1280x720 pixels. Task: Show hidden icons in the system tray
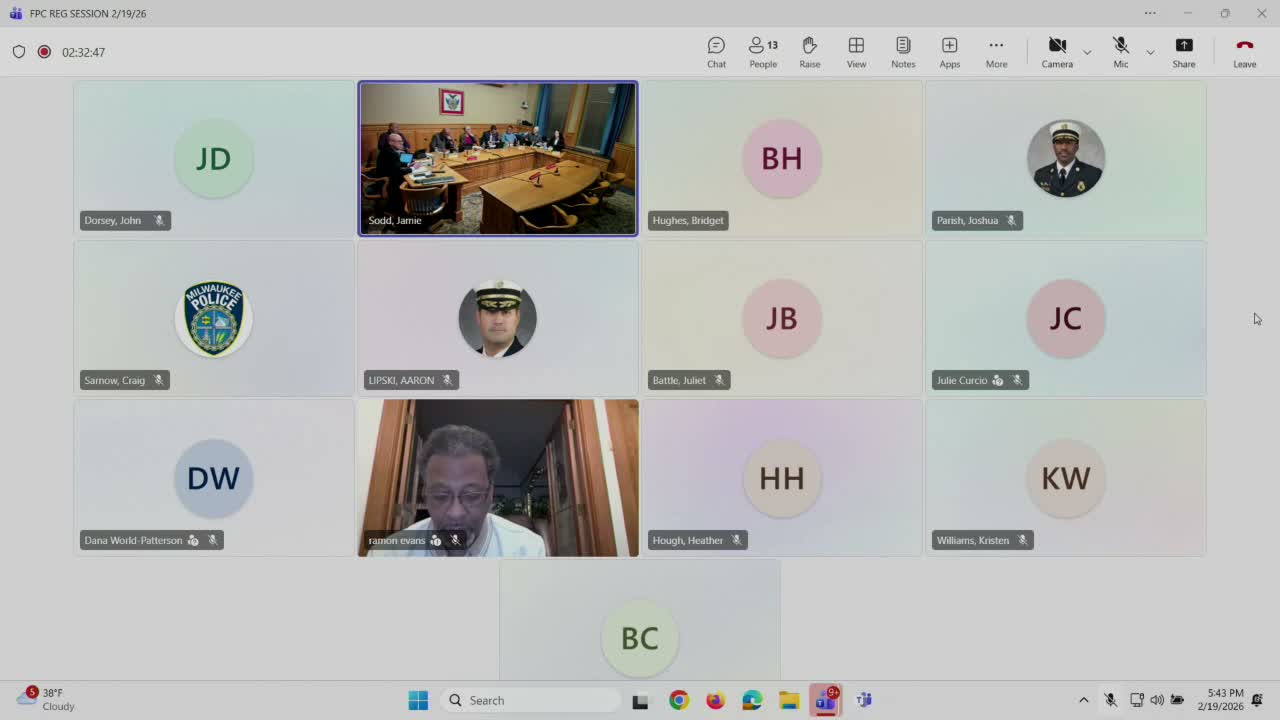click(1083, 700)
